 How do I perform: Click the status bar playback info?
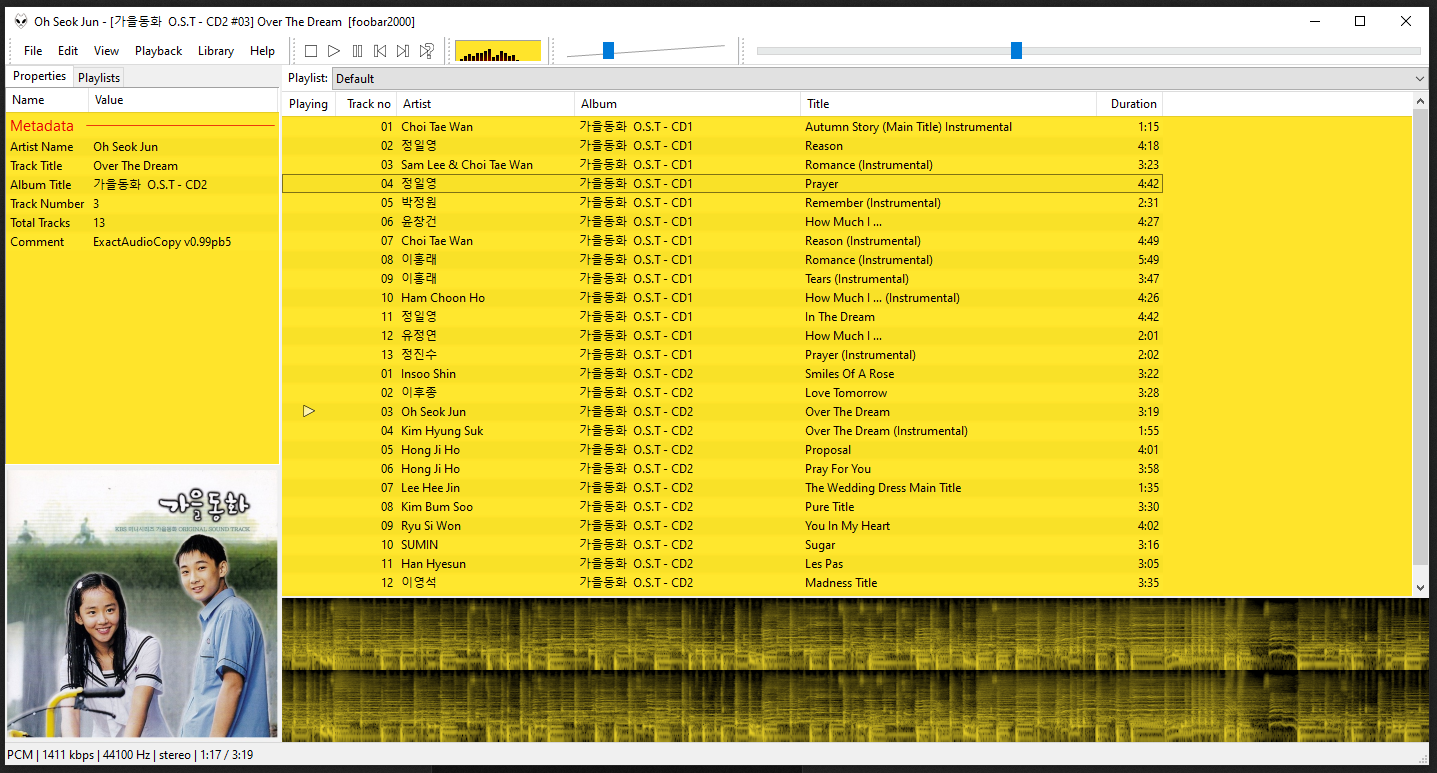click(130, 755)
